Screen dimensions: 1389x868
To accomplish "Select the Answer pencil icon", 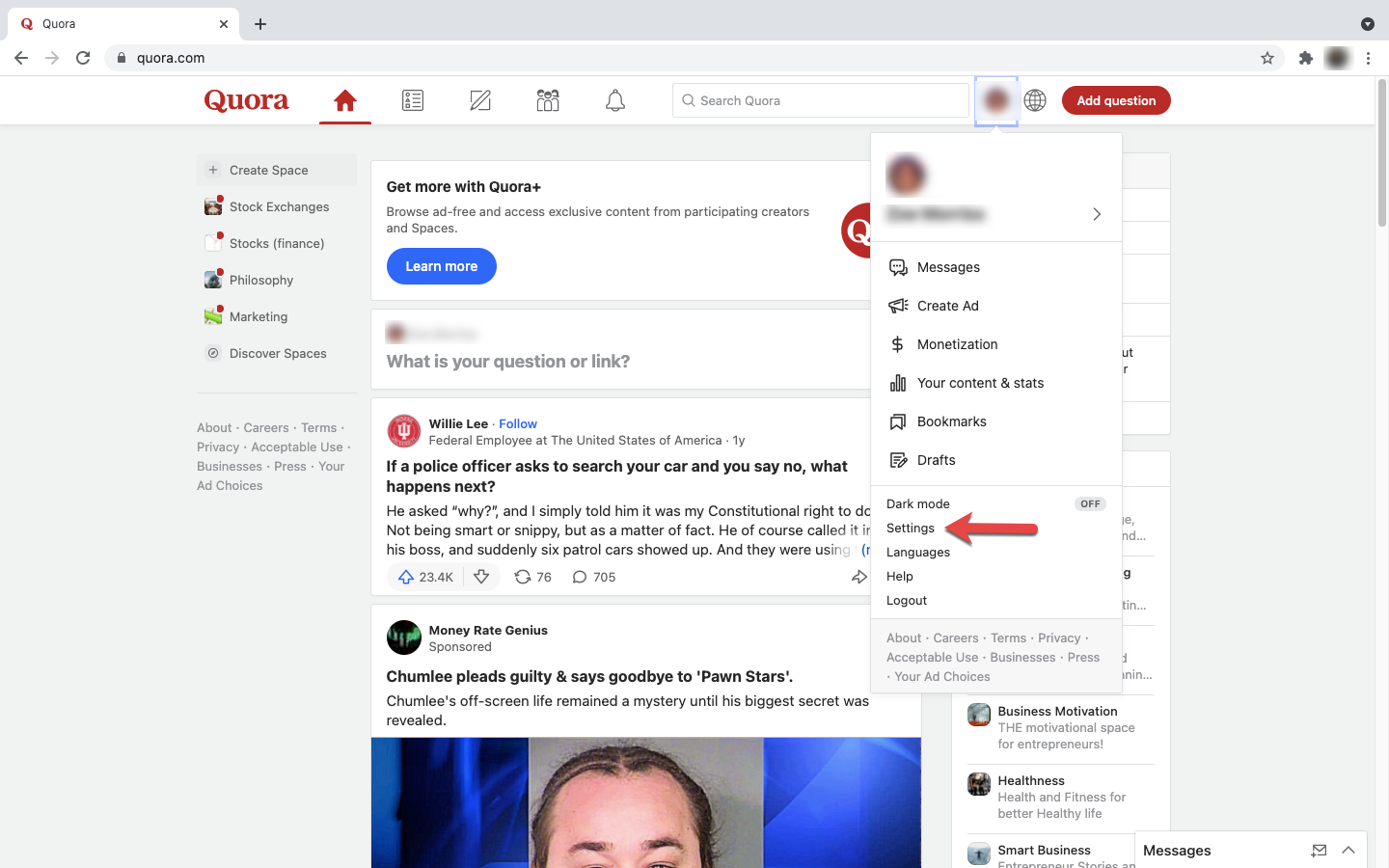I will (479, 99).
